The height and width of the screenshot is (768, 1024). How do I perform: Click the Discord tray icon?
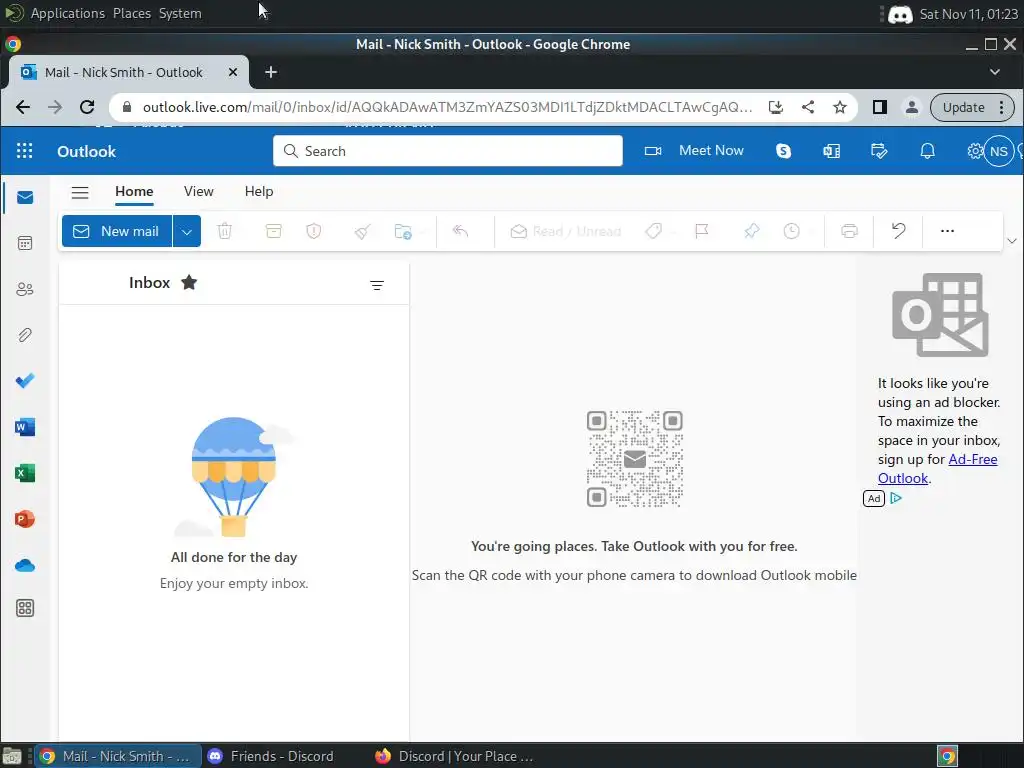pos(900,14)
